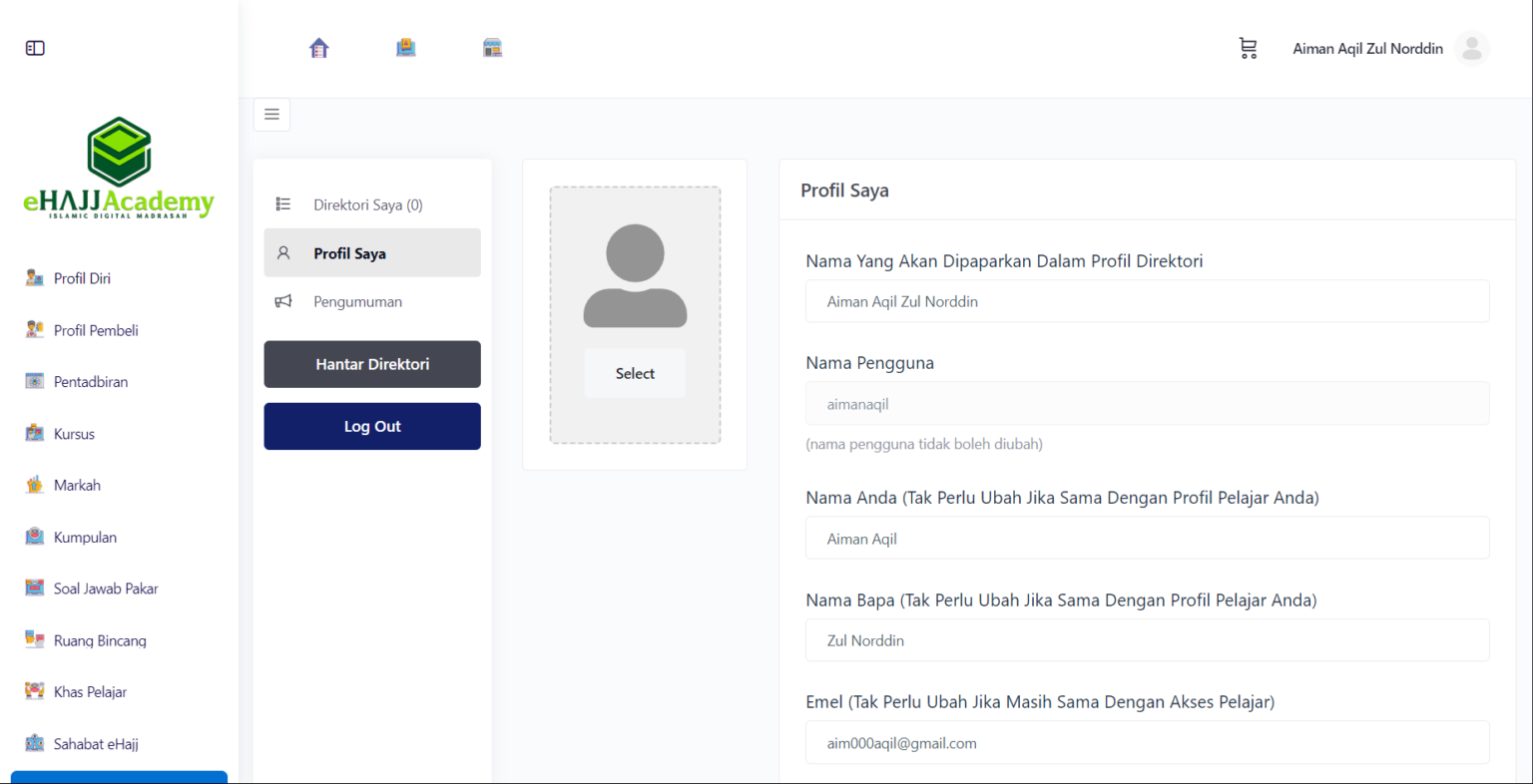Click the Log Out button
Screen dimensions: 1533x784
[x=372, y=426]
